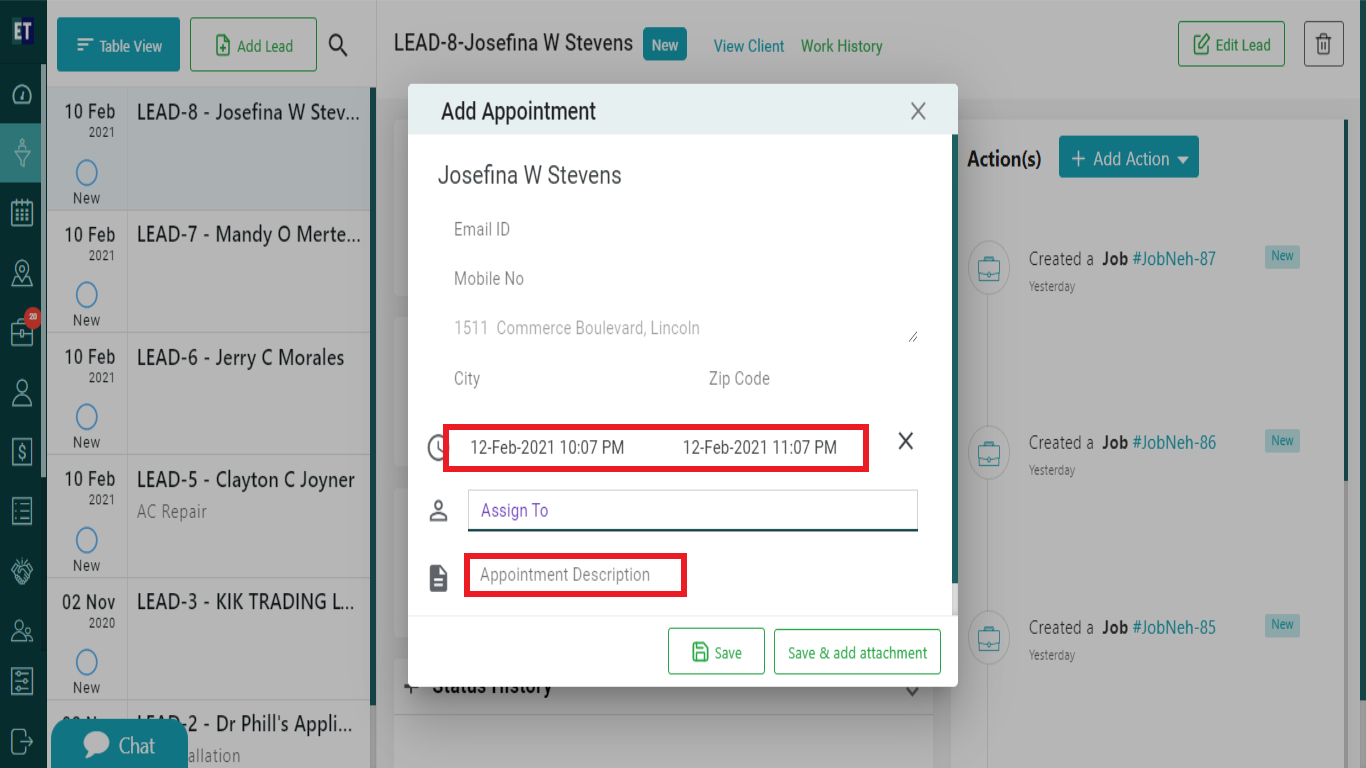The height and width of the screenshot is (768, 1366).
Task: Open the jobs briefcase icon with badge
Action: coord(22,331)
